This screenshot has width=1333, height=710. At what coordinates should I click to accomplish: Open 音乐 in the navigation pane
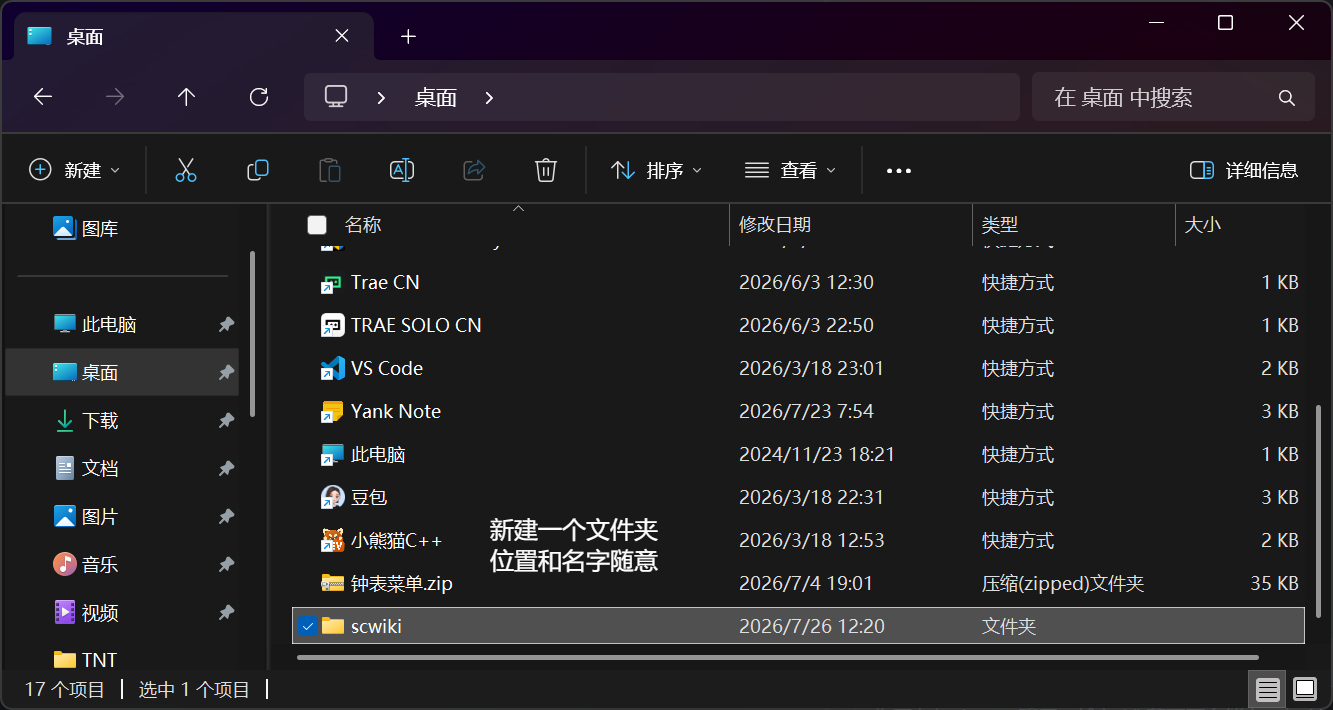[x=86, y=565]
